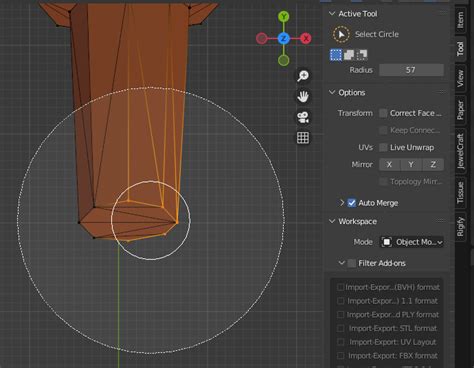Toggle the Keep Connected checkbox
The height and width of the screenshot is (368, 474).
coord(383,130)
